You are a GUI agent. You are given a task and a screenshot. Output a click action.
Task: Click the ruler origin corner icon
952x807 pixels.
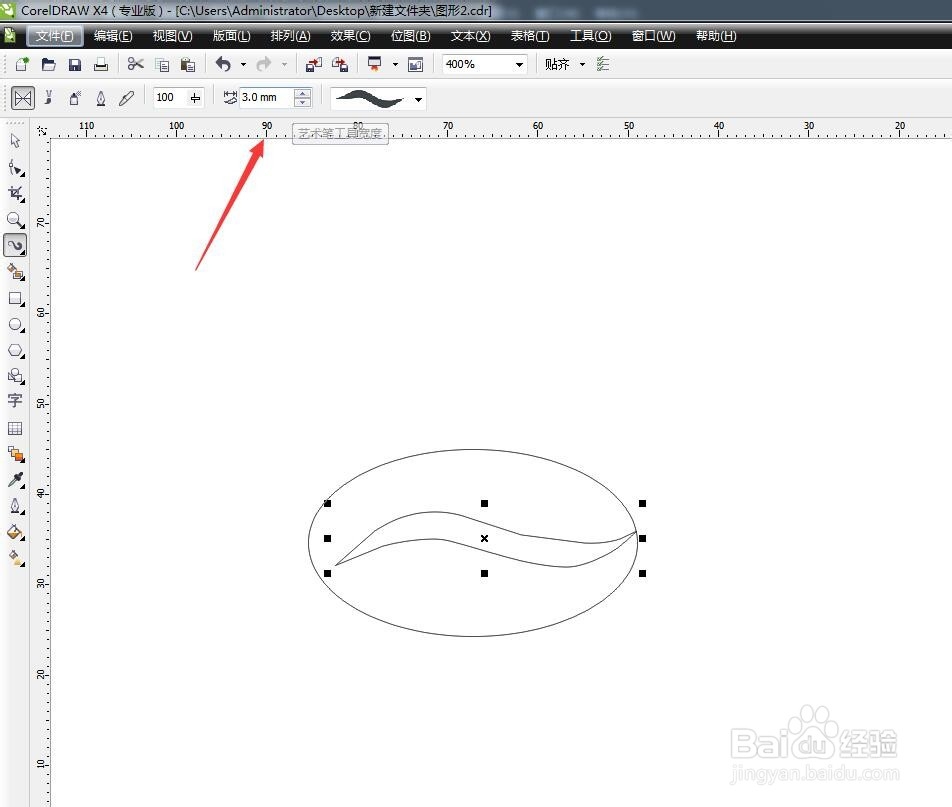[x=41, y=131]
